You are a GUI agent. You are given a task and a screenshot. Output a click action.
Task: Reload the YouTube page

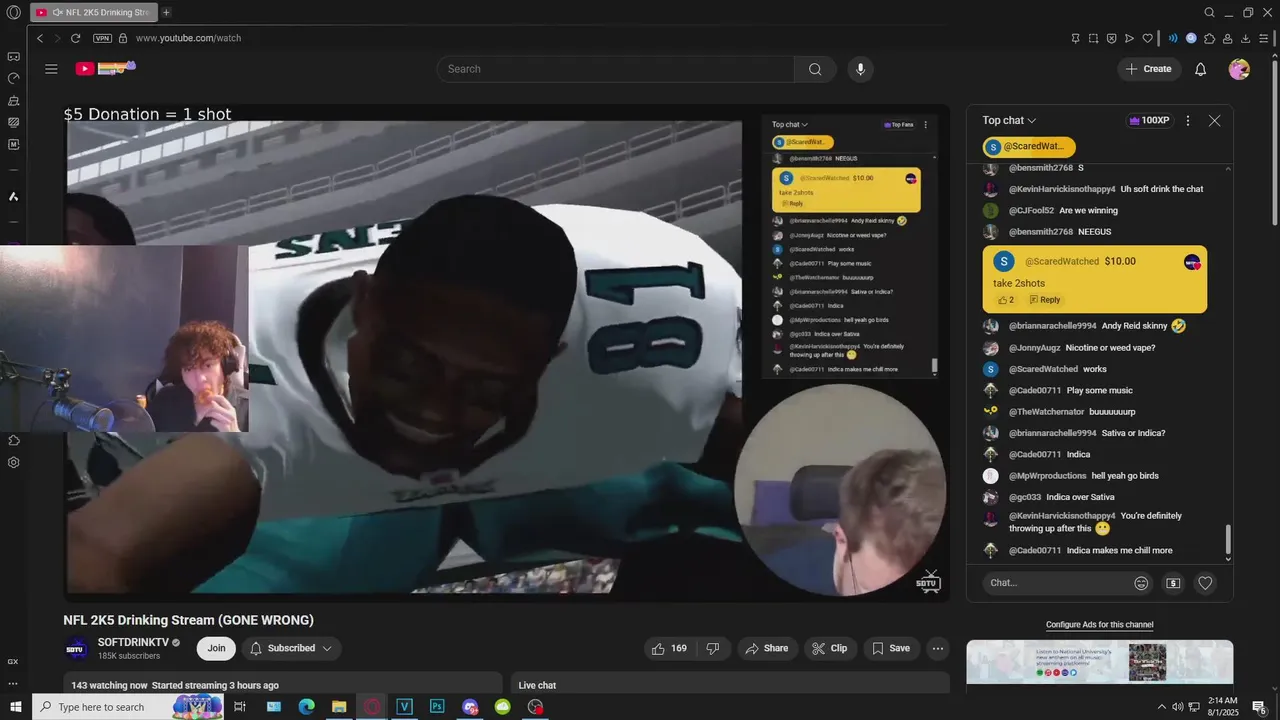coord(75,38)
